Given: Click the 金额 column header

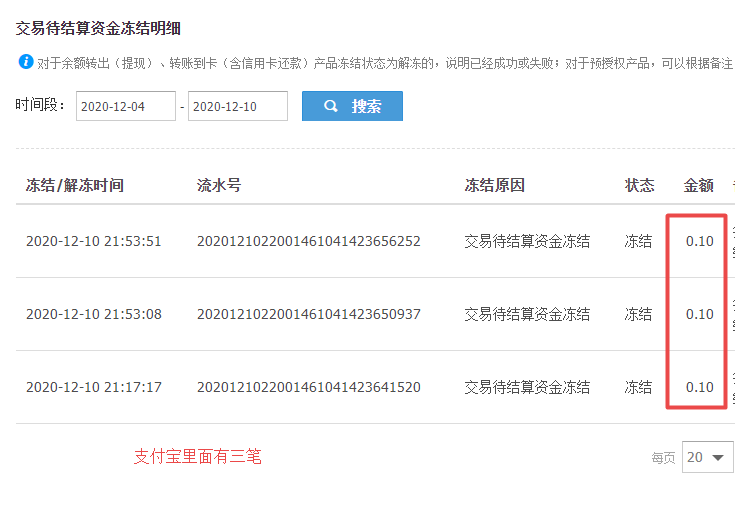Looking at the screenshot, I should [698, 185].
